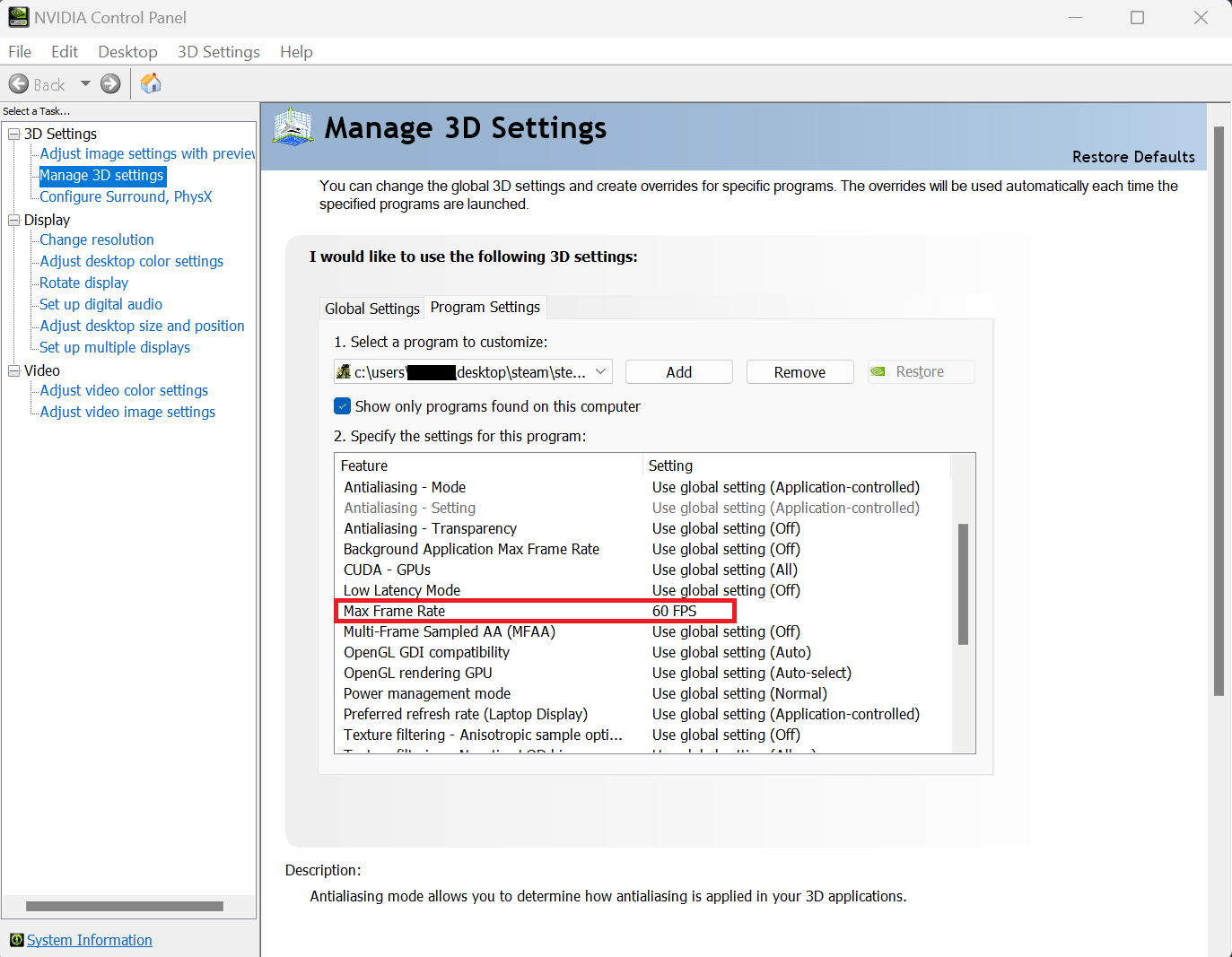Open the Desktop menu
Viewport: 1232px width, 957px height.
[x=127, y=52]
